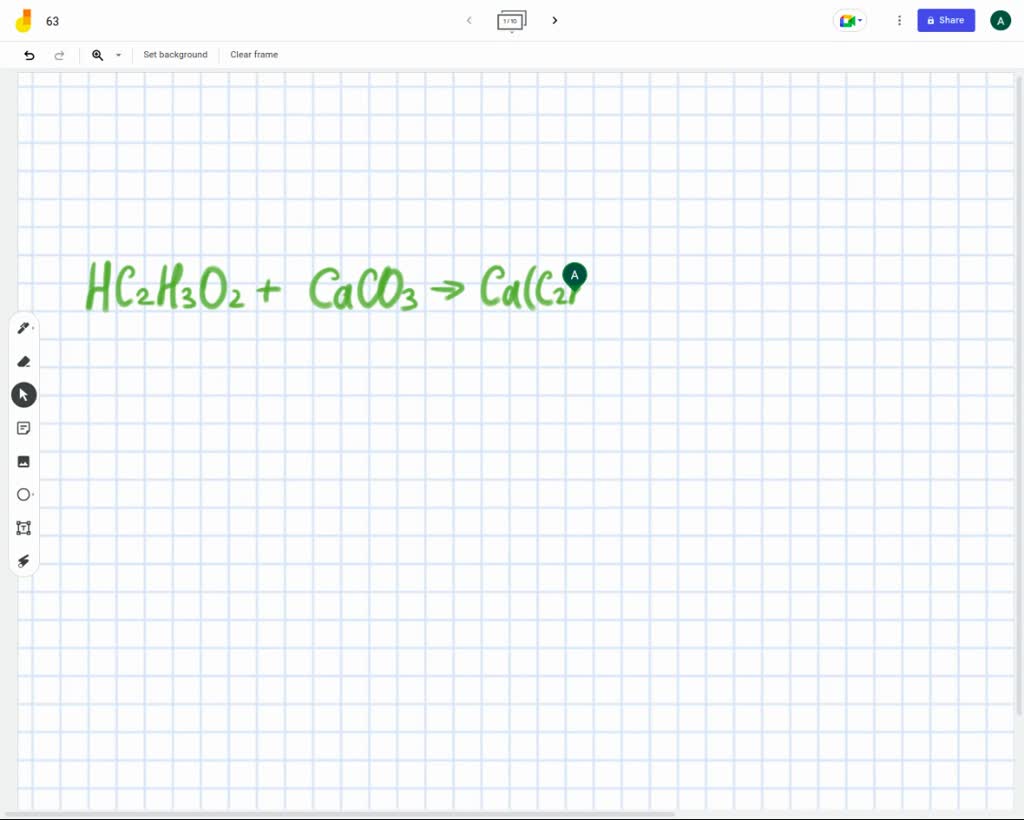The height and width of the screenshot is (820, 1024).
Task: Open the Meet presentation dropdown
Action: [x=849, y=20]
